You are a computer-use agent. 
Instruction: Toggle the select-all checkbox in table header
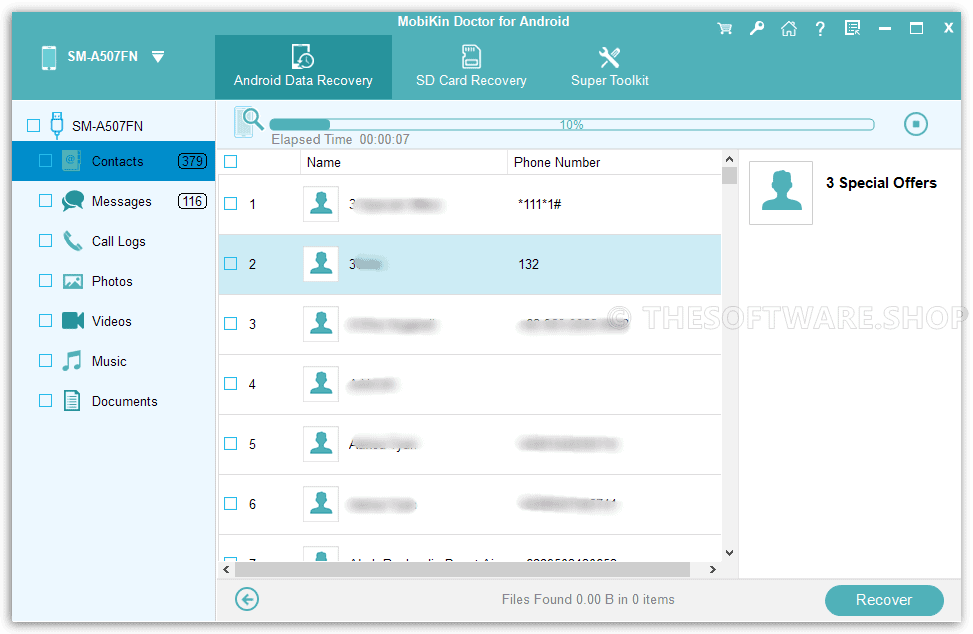[231, 162]
